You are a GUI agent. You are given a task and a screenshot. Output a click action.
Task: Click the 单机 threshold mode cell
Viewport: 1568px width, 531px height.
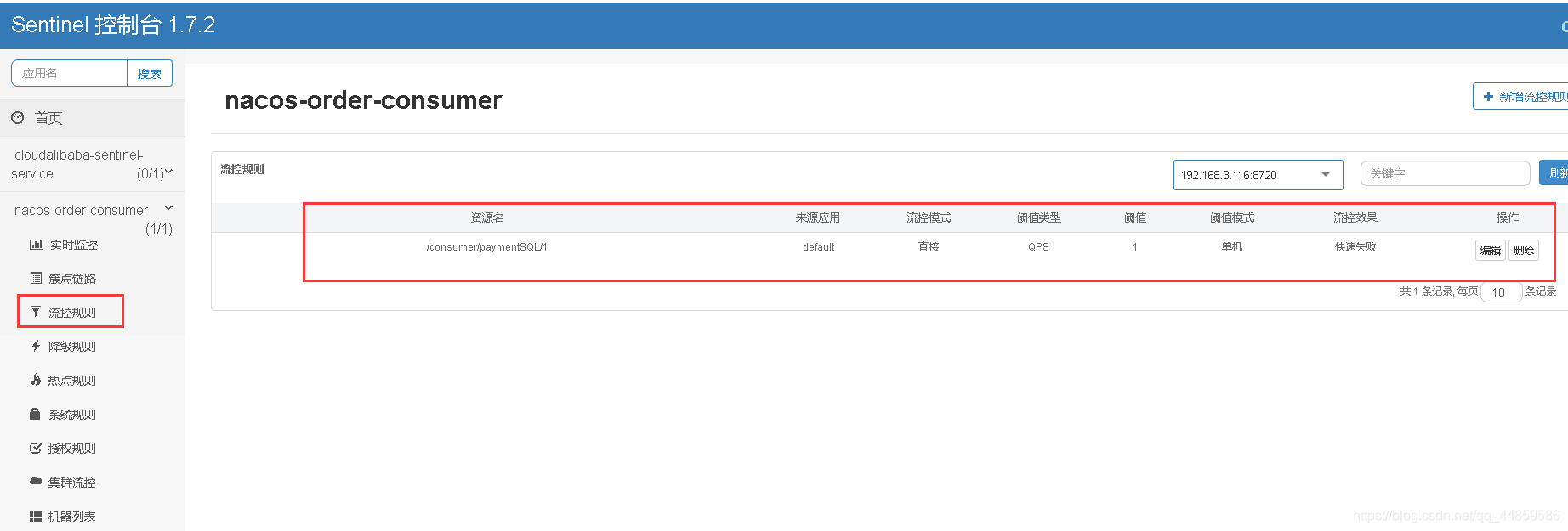pyautogui.click(x=1232, y=247)
